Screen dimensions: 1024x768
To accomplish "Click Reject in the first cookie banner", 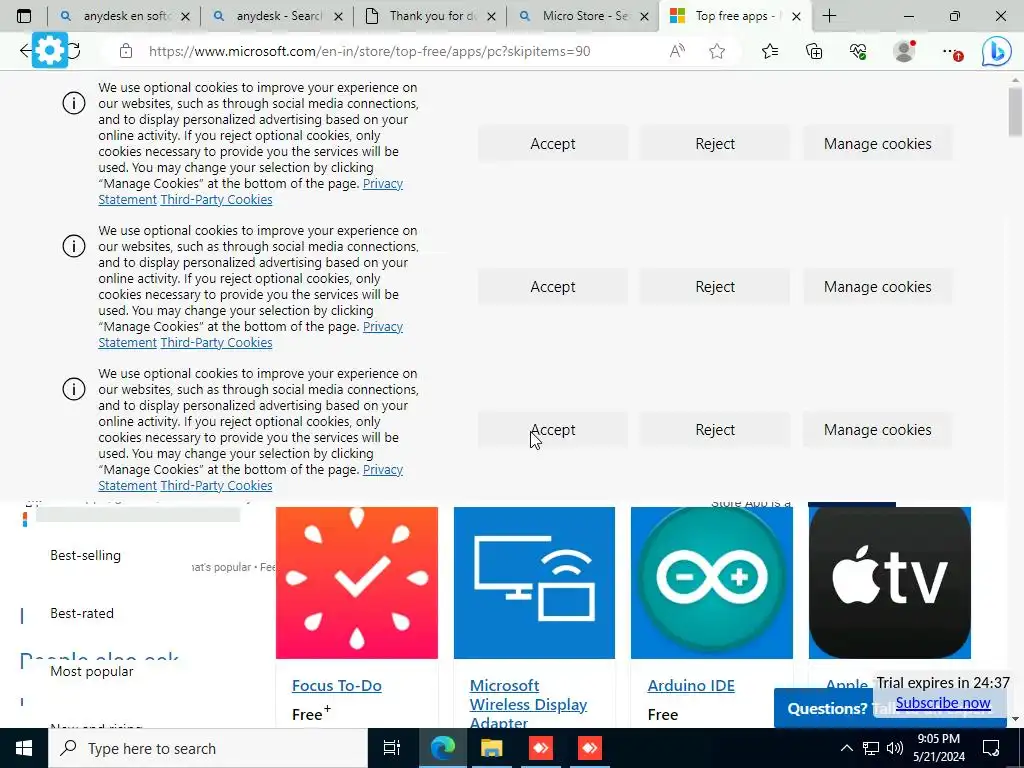I will (x=715, y=144).
